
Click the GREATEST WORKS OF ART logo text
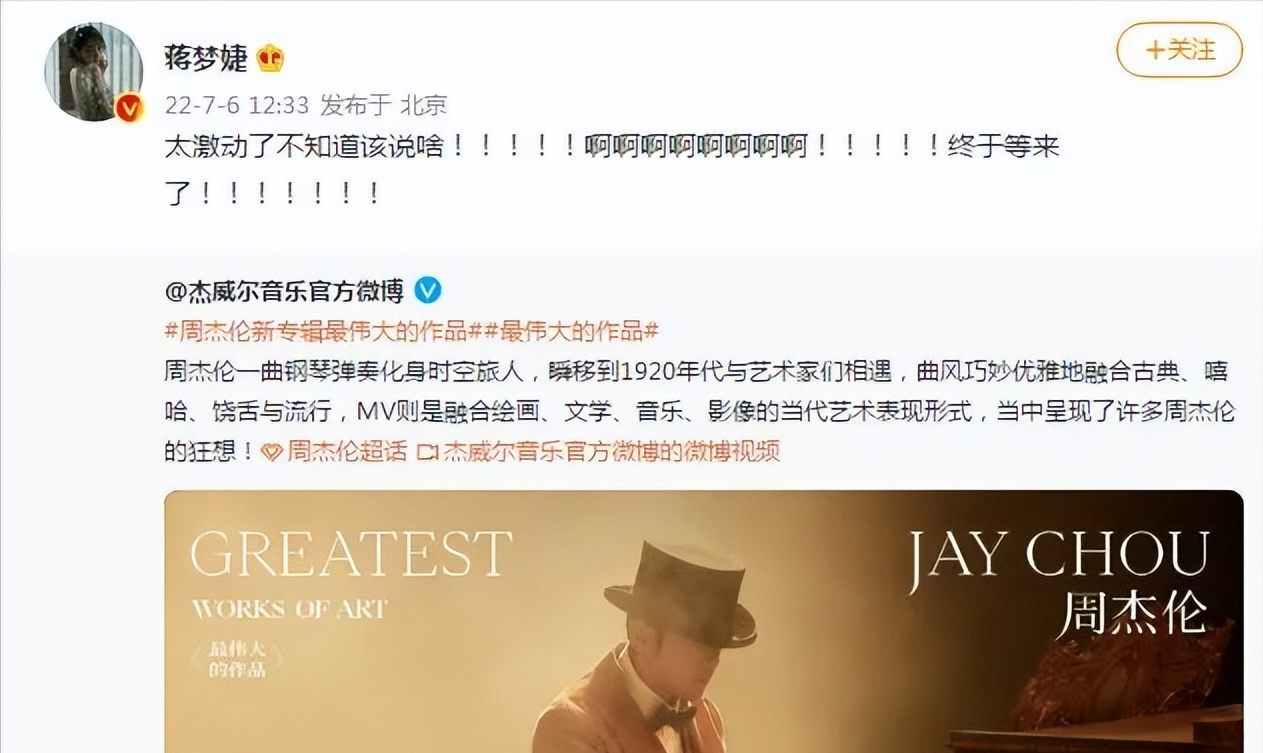coord(350,572)
